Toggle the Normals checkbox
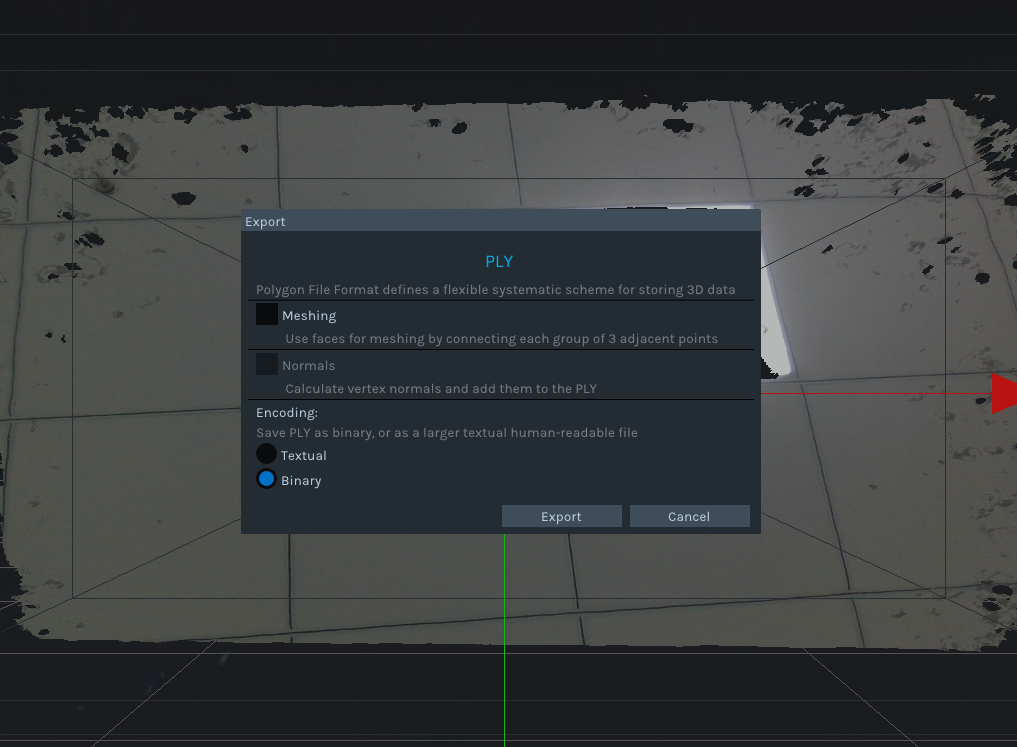1017x747 pixels. (x=266, y=364)
